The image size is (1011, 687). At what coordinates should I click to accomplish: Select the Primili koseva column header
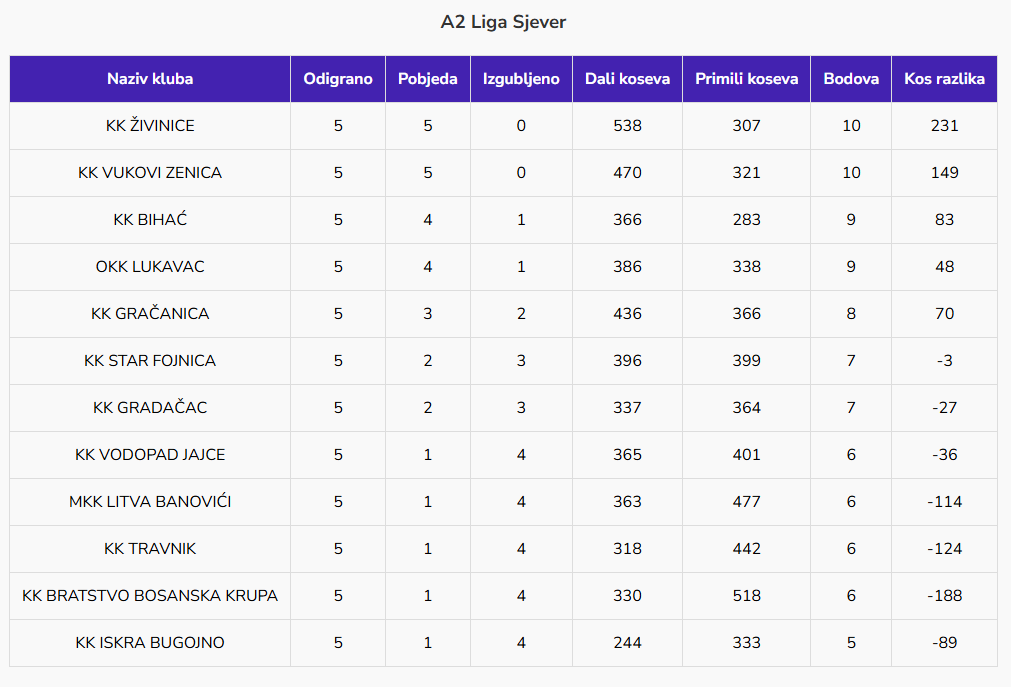click(746, 79)
